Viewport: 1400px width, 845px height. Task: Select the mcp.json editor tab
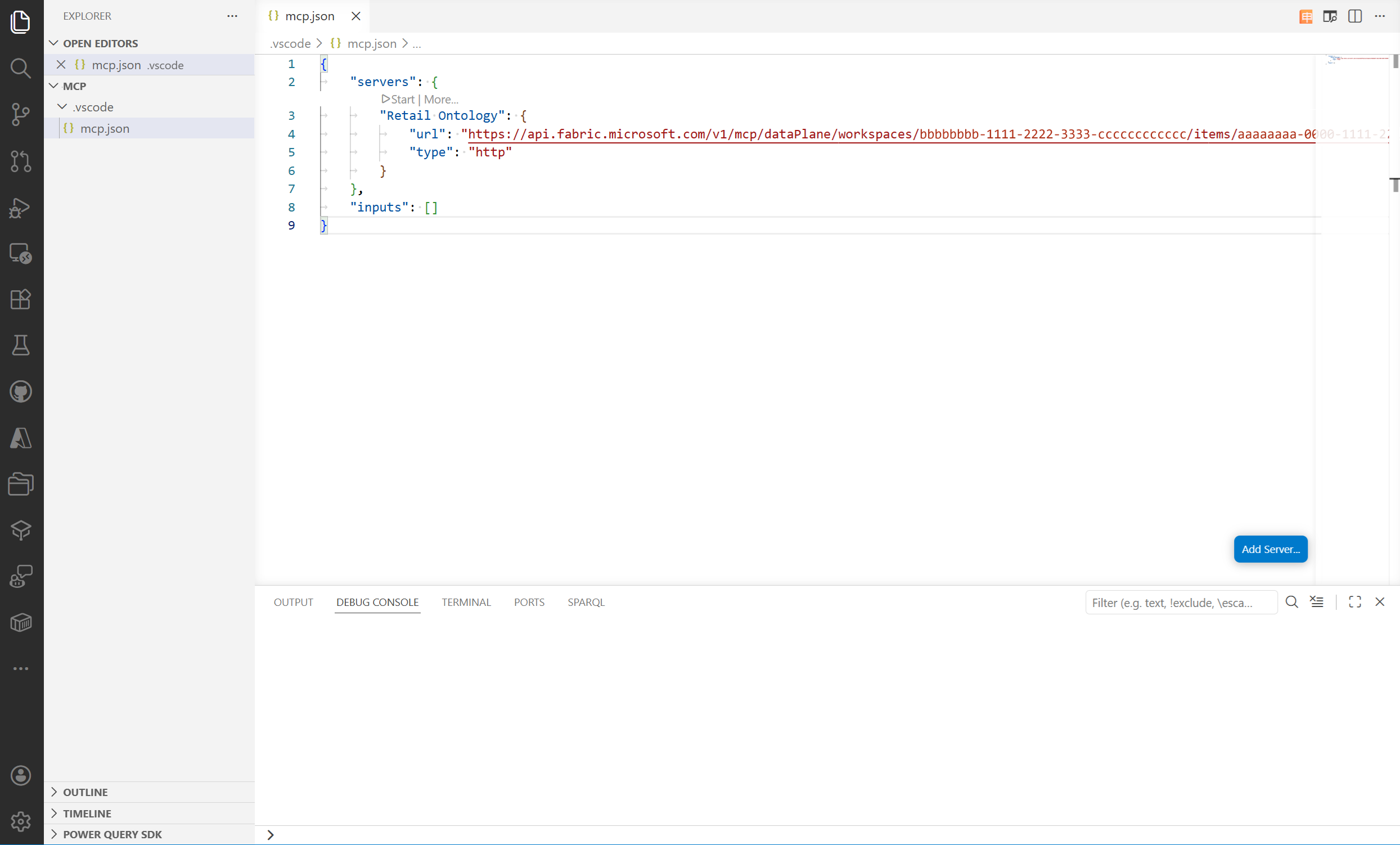311,16
